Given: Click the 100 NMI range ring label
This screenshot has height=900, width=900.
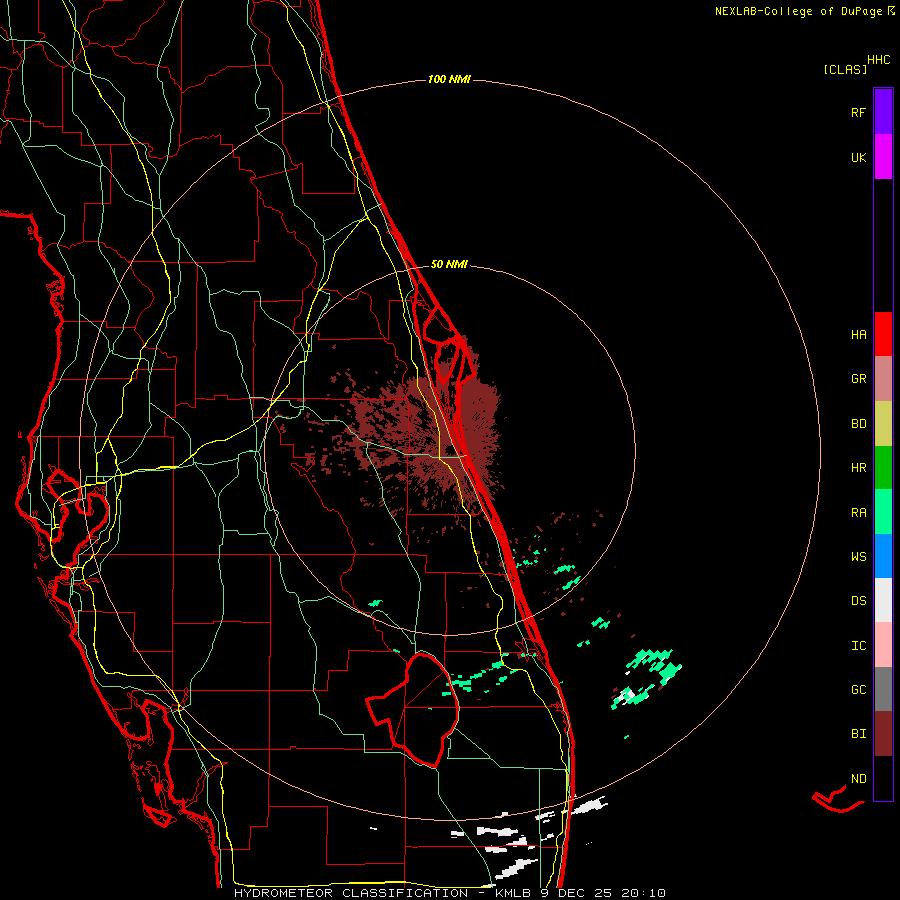Looking at the screenshot, I should pos(449,79).
